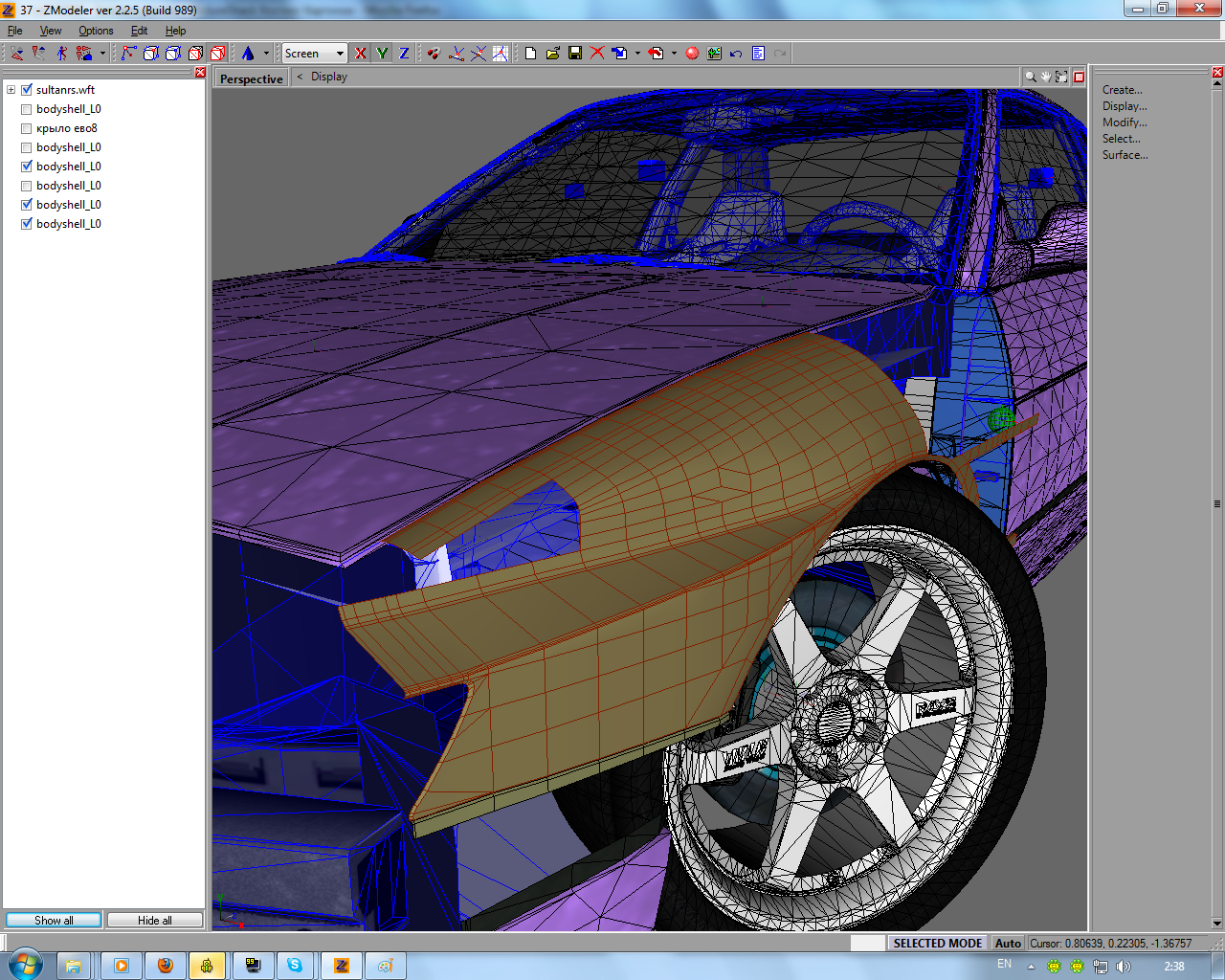Open the View menu

pos(51,31)
